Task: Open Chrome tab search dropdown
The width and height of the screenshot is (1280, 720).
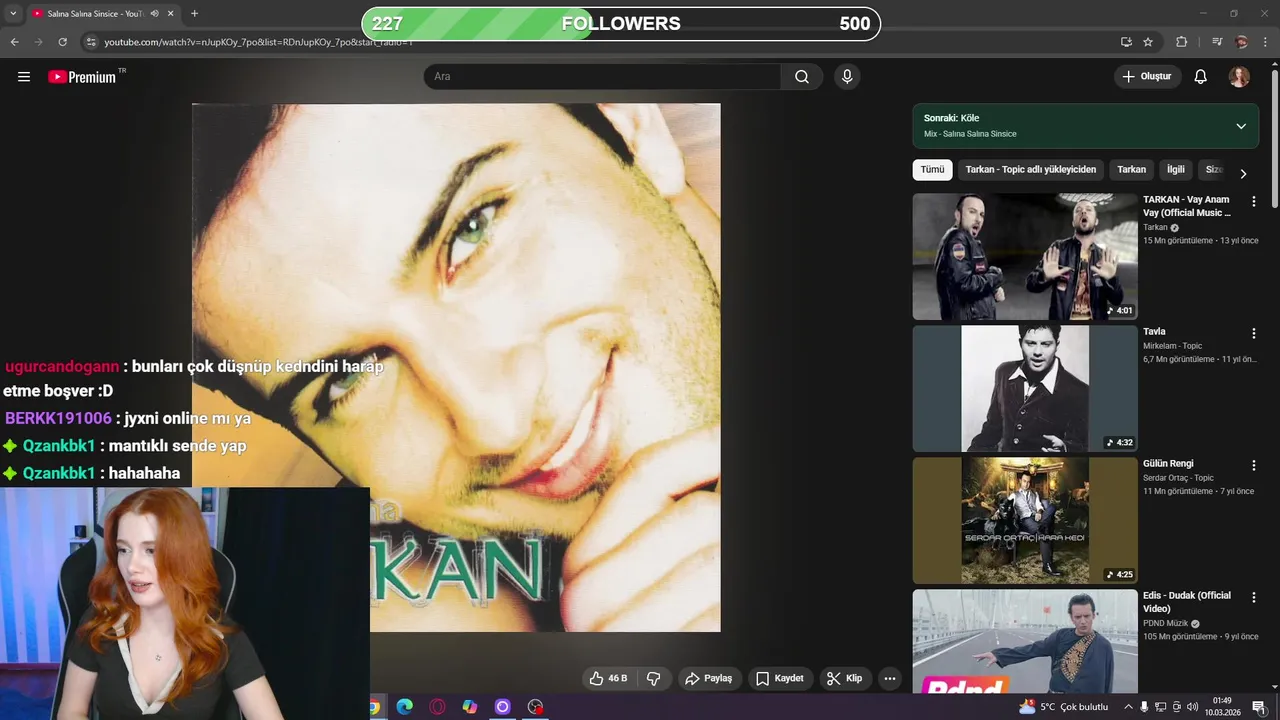Action: click(13, 14)
